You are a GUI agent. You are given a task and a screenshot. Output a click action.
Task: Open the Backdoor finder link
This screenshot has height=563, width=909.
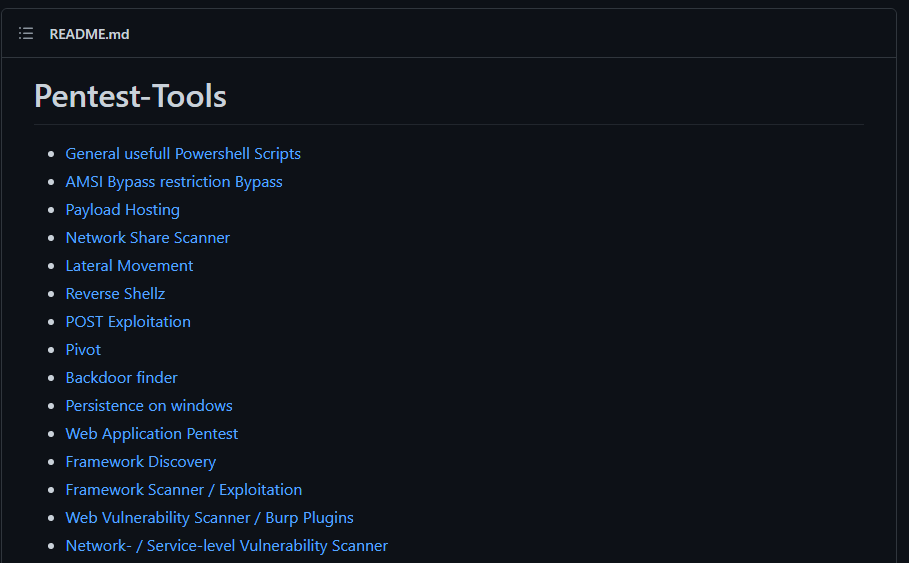[x=121, y=378]
